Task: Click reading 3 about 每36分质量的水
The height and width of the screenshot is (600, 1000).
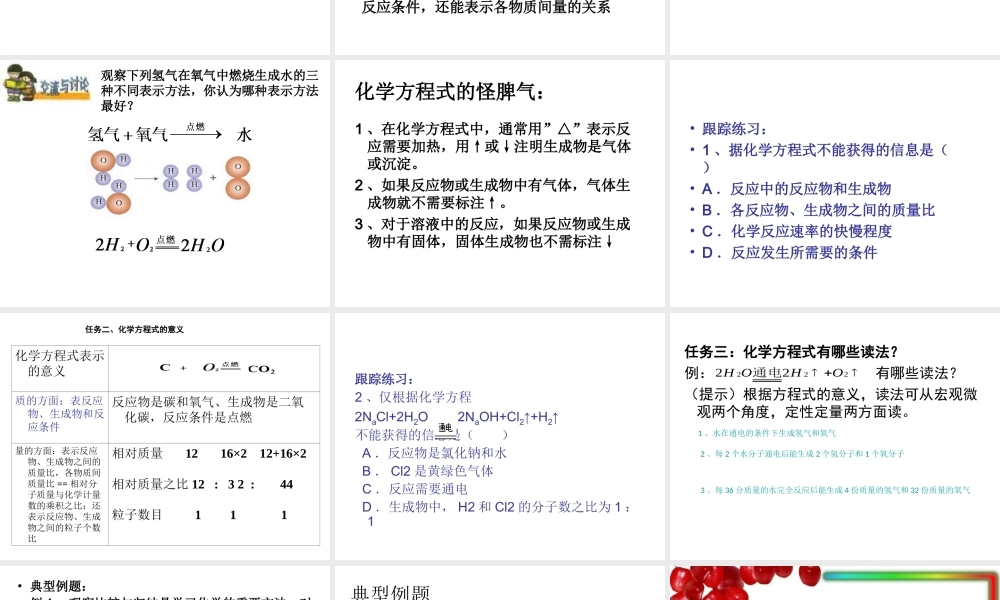Action: (835, 490)
